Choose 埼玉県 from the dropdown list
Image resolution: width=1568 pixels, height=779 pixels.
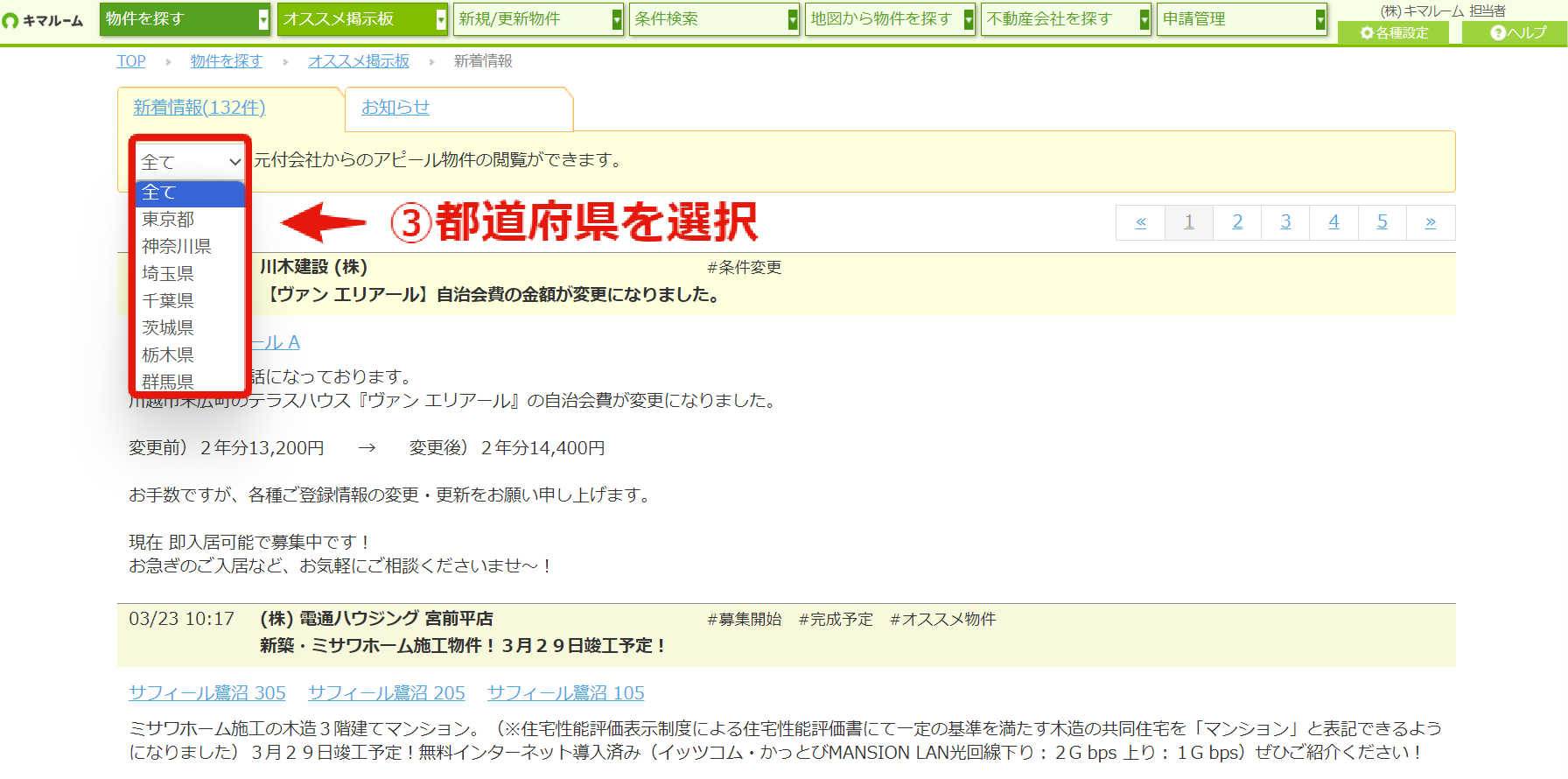pyautogui.click(x=190, y=274)
